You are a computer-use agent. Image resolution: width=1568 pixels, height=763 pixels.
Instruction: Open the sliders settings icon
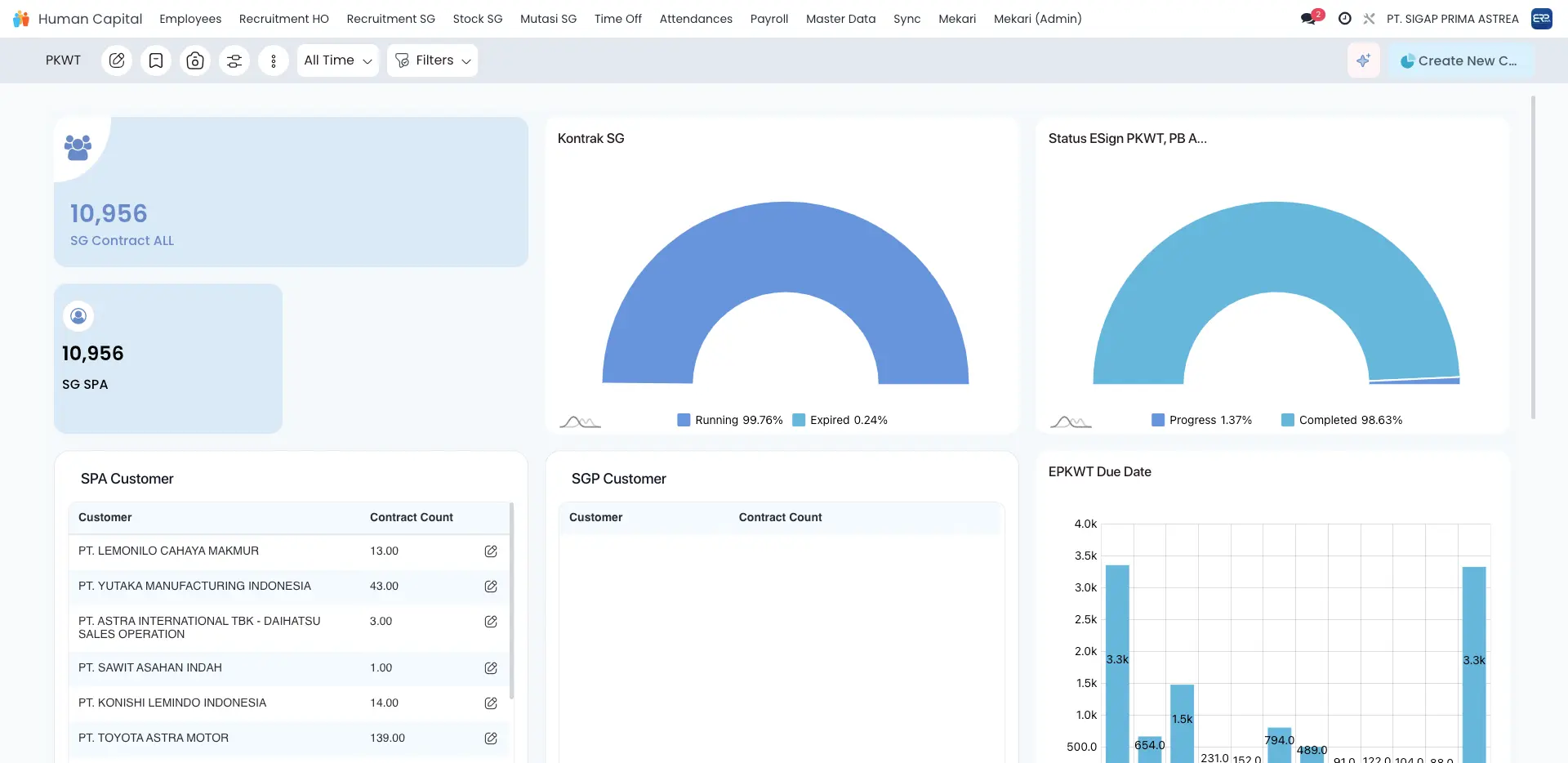pyautogui.click(x=234, y=60)
